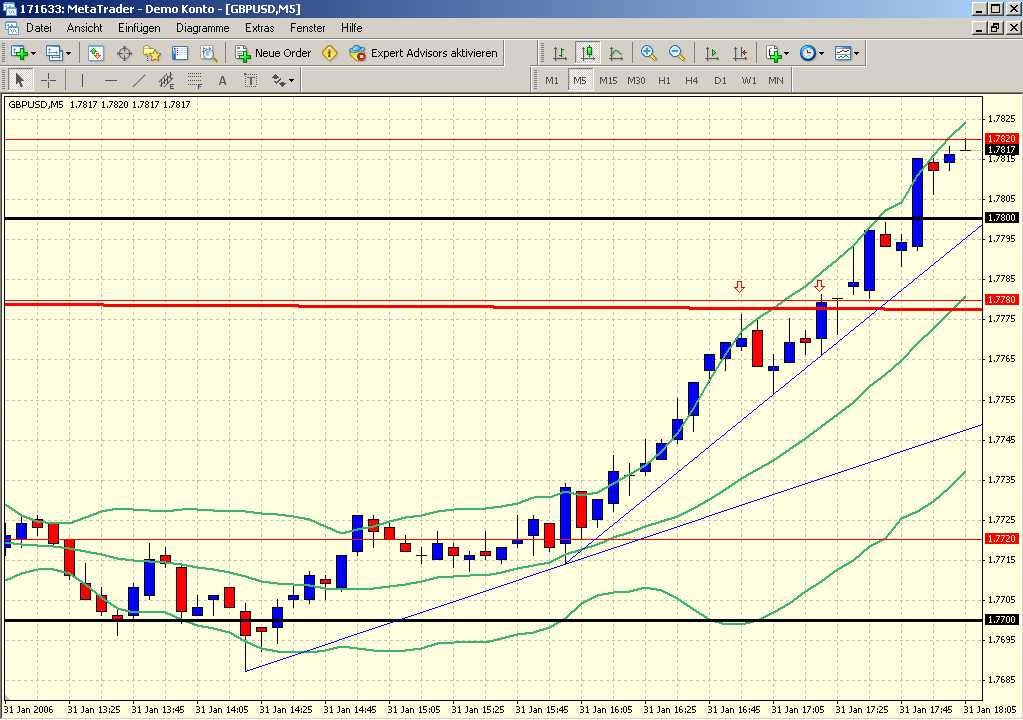Viewport: 1023px width, 720px height.
Task: Click the Neue Order button
Action: pos(273,53)
